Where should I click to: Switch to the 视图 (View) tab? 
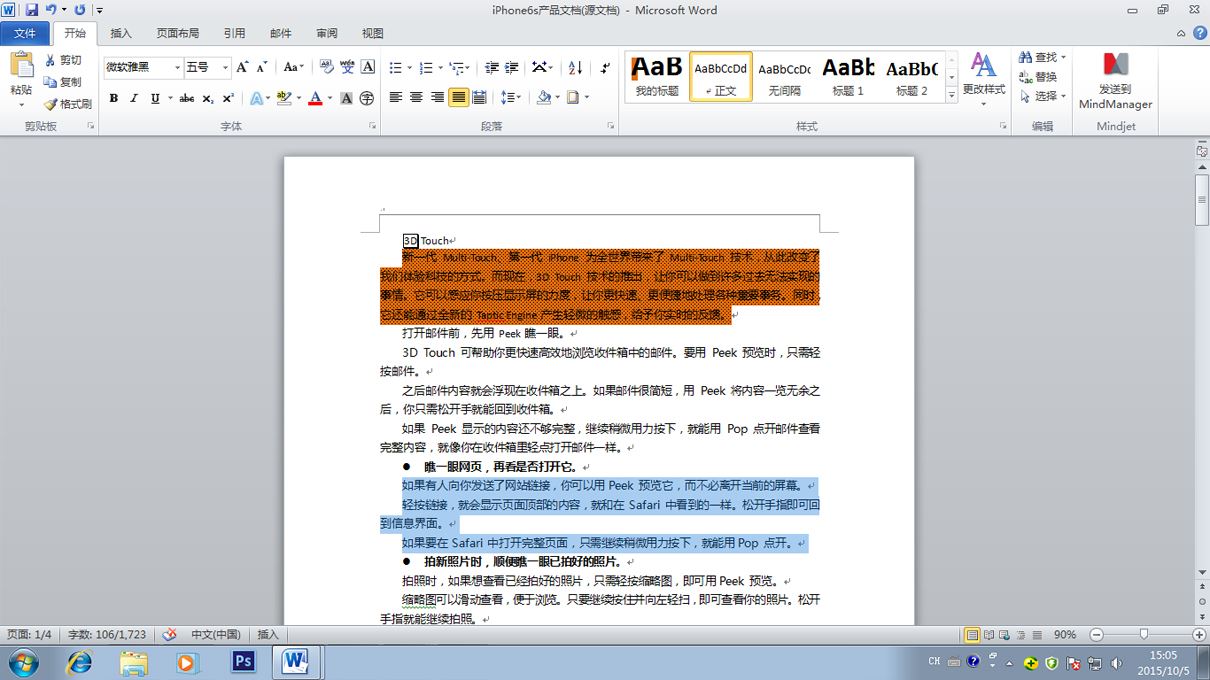(373, 33)
